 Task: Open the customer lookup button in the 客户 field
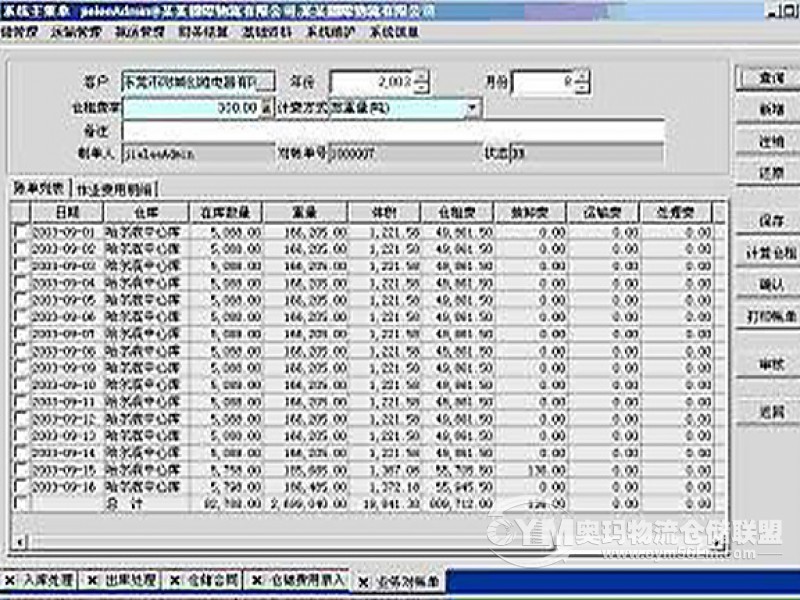(x=267, y=83)
